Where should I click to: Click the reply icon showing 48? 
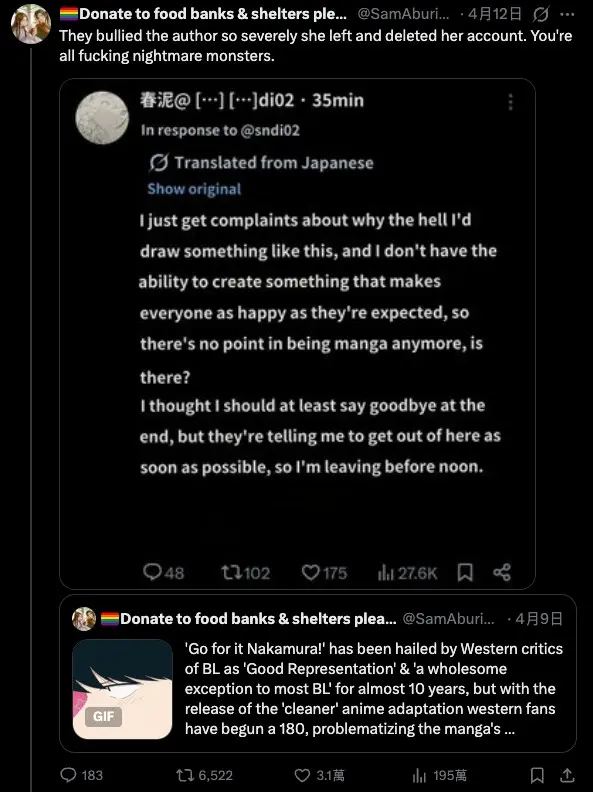[x=152, y=572]
